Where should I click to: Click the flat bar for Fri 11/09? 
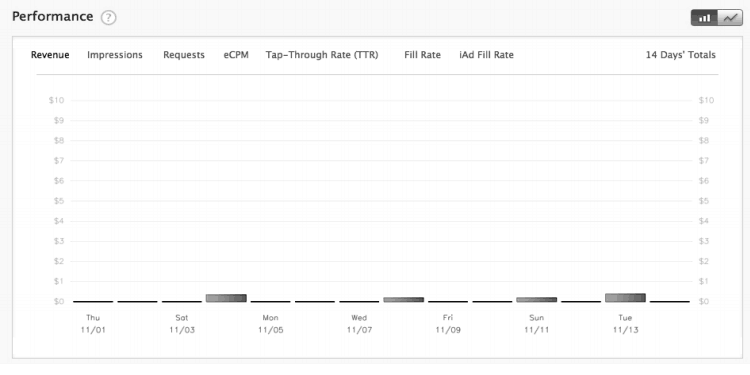point(448,301)
